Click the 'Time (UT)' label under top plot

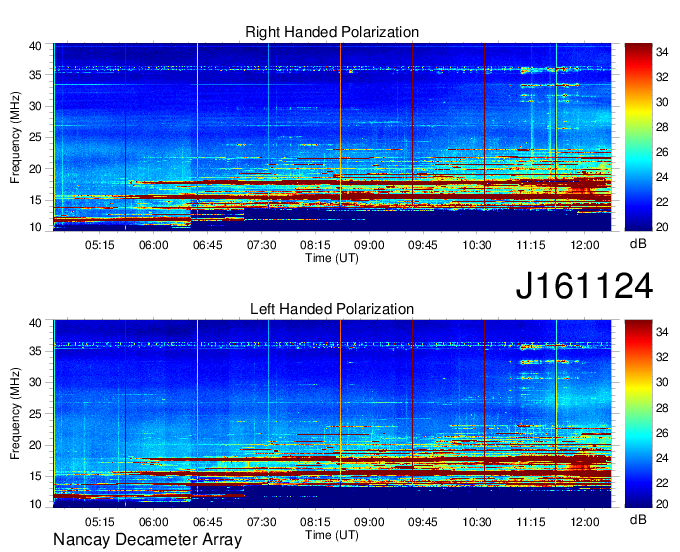pos(332,258)
